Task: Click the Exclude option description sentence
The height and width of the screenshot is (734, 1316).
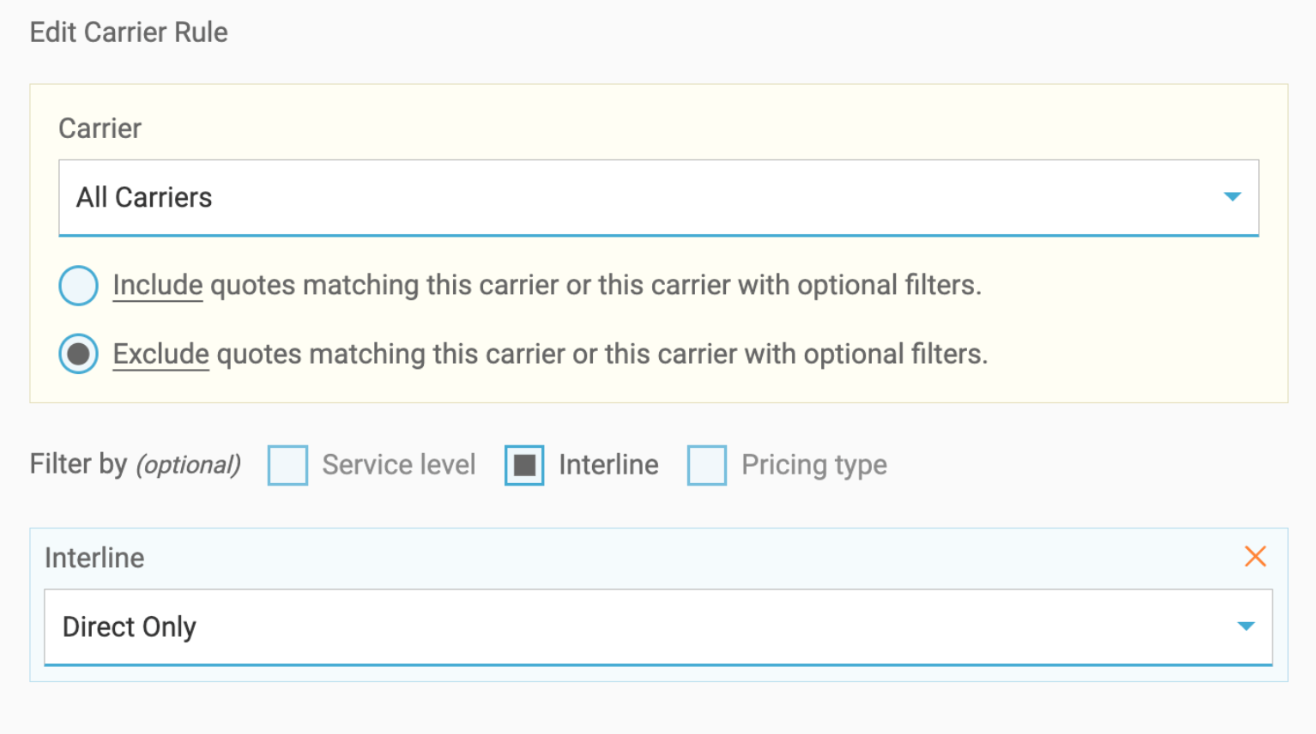Action: point(602,354)
